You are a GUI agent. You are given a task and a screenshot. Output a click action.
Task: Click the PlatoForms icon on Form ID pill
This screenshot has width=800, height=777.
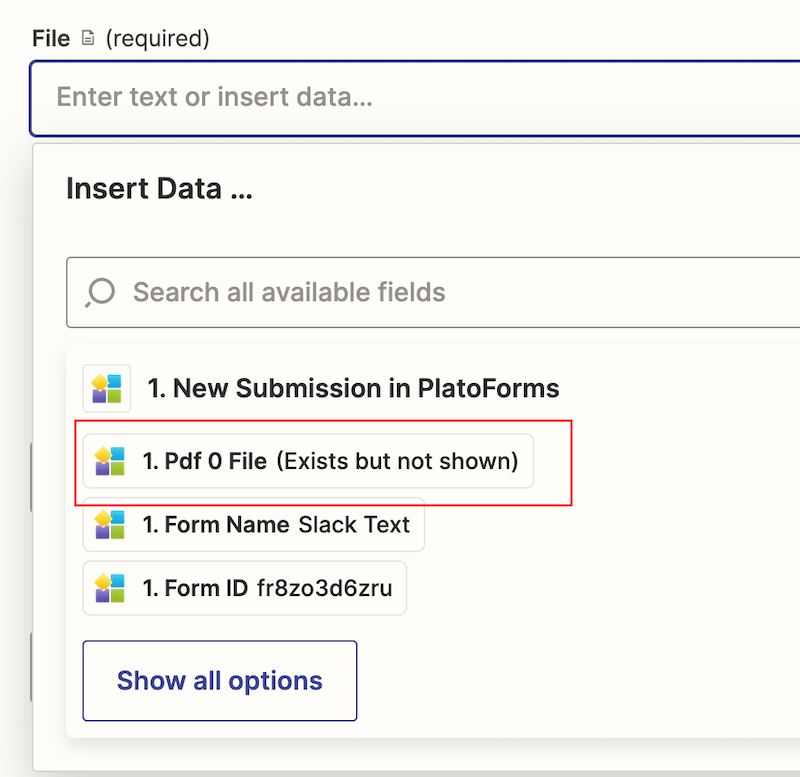point(110,589)
